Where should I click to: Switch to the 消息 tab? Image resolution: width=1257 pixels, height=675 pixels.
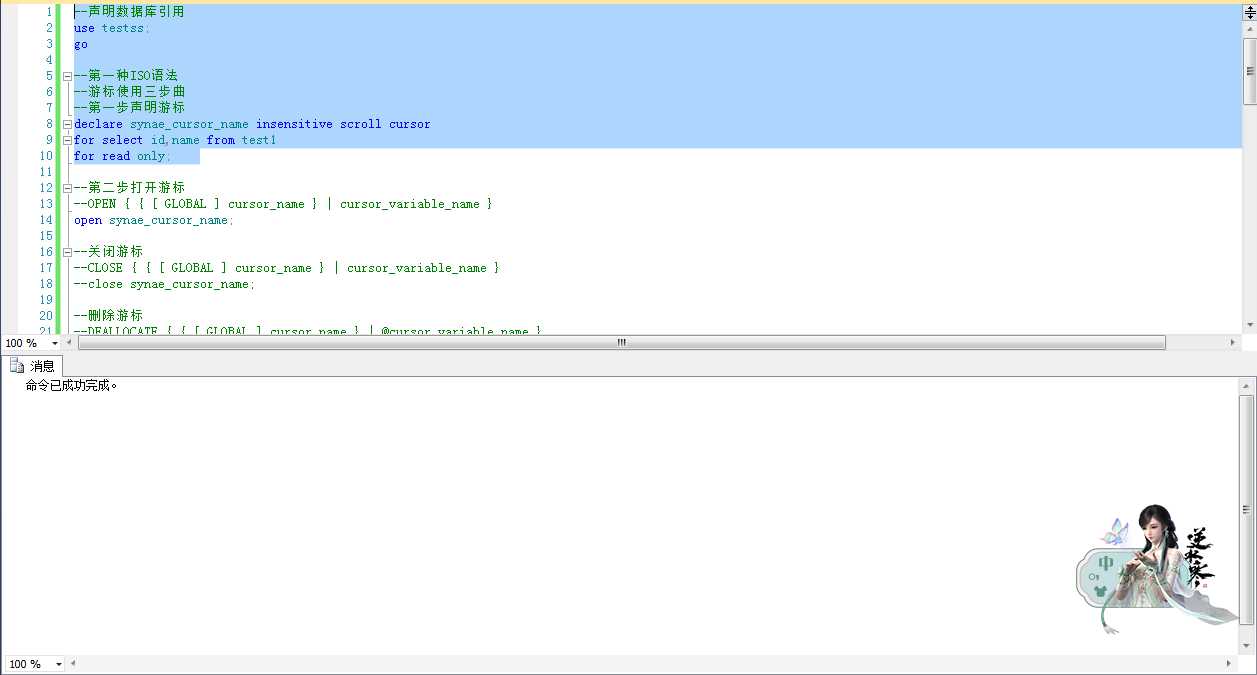pos(33,366)
